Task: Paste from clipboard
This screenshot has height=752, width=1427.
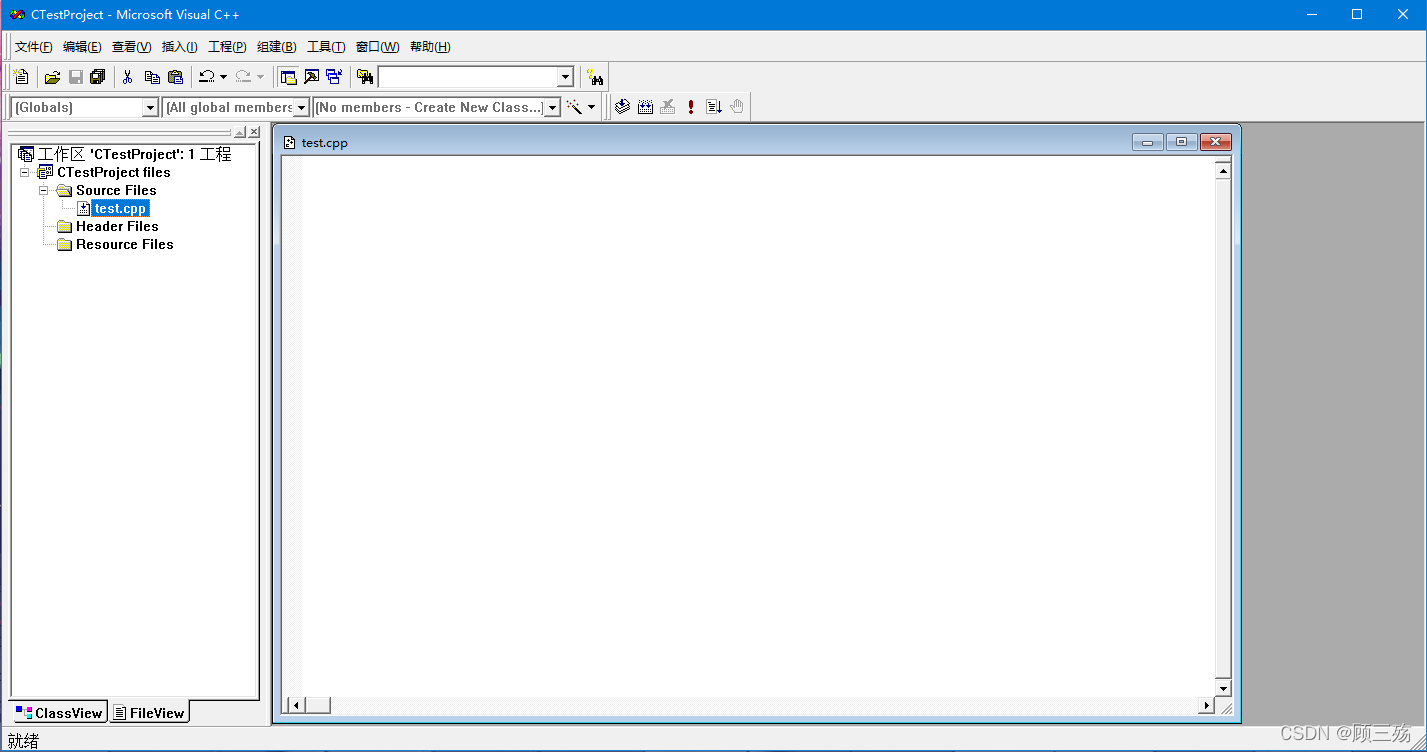Action: [x=175, y=77]
